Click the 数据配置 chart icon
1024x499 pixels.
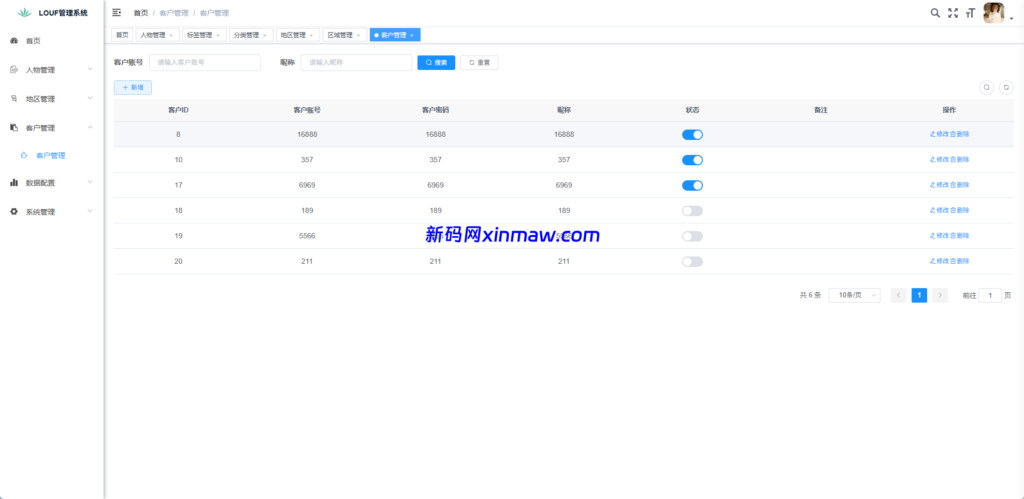[14, 183]
